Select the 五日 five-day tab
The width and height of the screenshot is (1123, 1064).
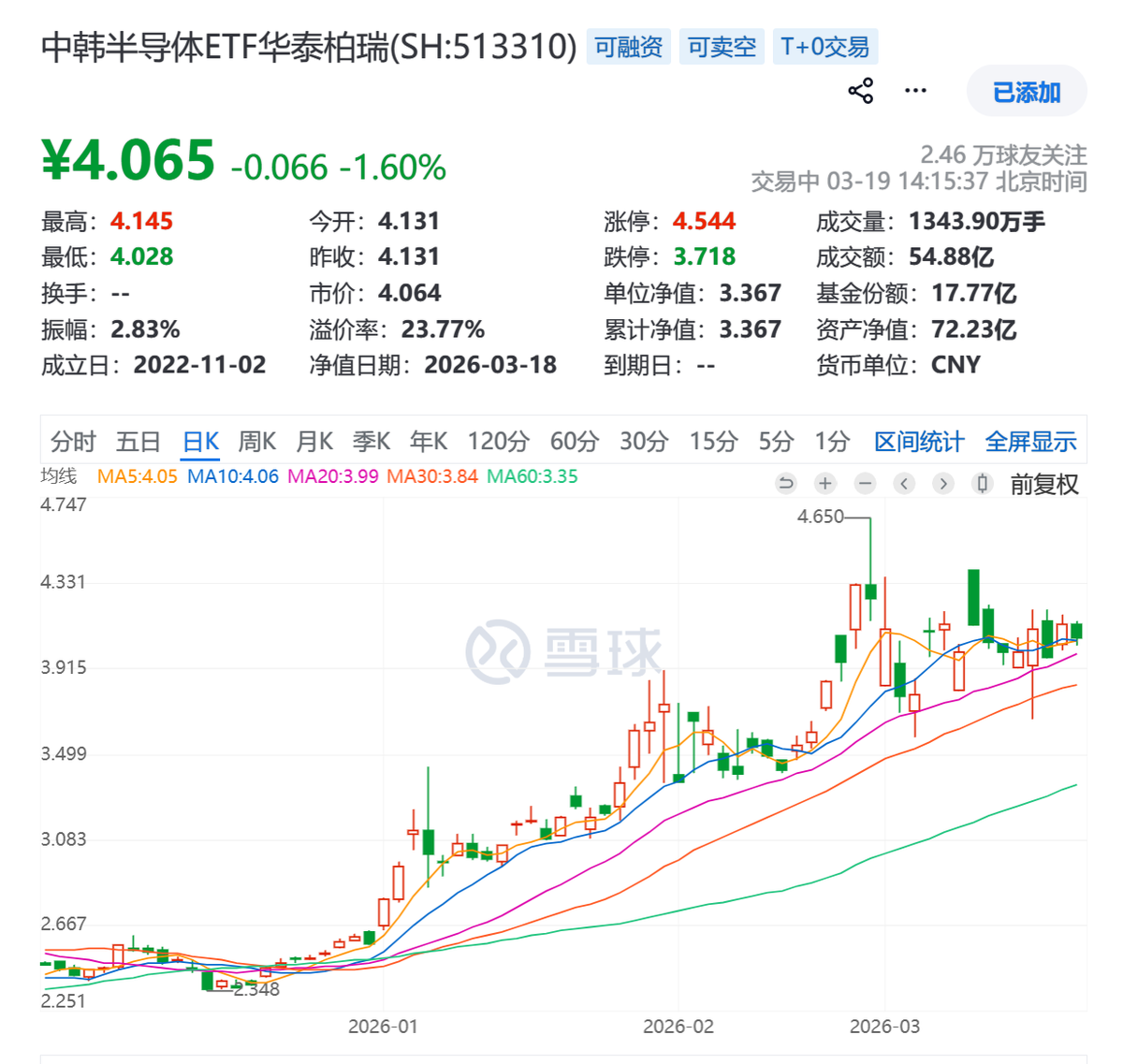138,441
